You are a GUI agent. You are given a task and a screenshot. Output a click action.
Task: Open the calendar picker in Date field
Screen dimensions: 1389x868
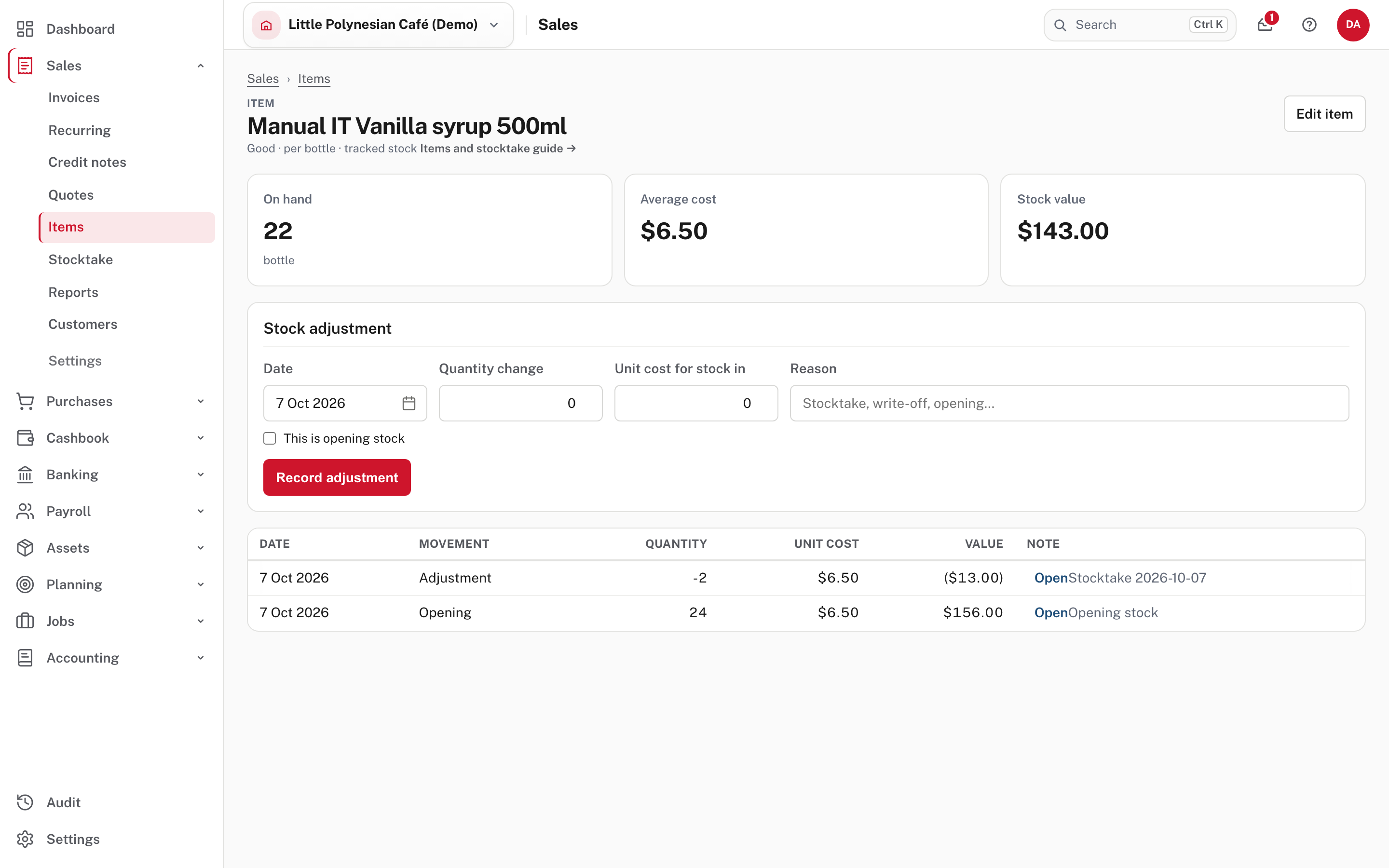(x=409, y=403)
